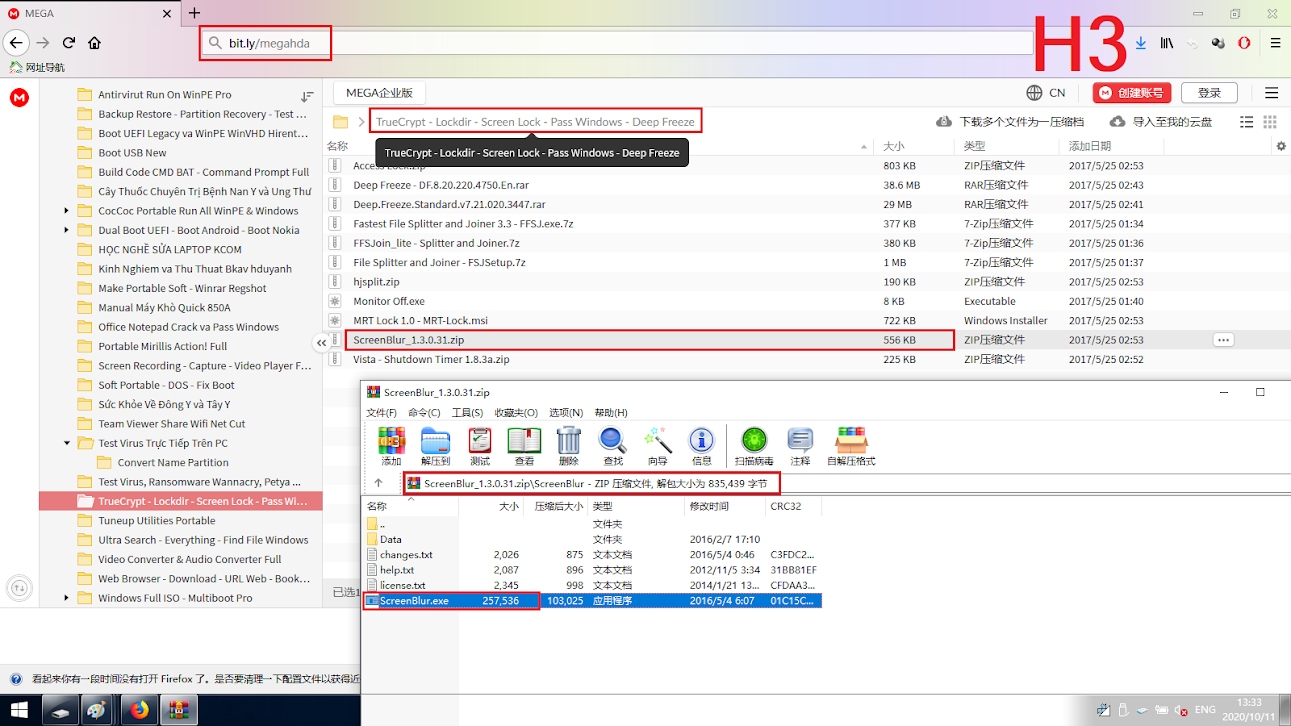Open the WinRAR 工具(S) menu

click(x=467, y=412)
